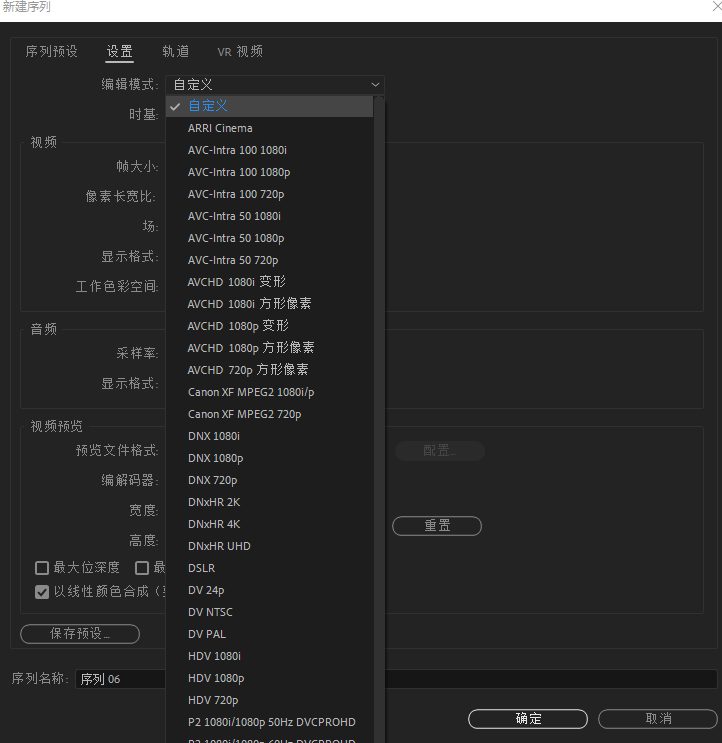
Task: Select AVC-Intra 100 1080p option
Action: [239, 172]
